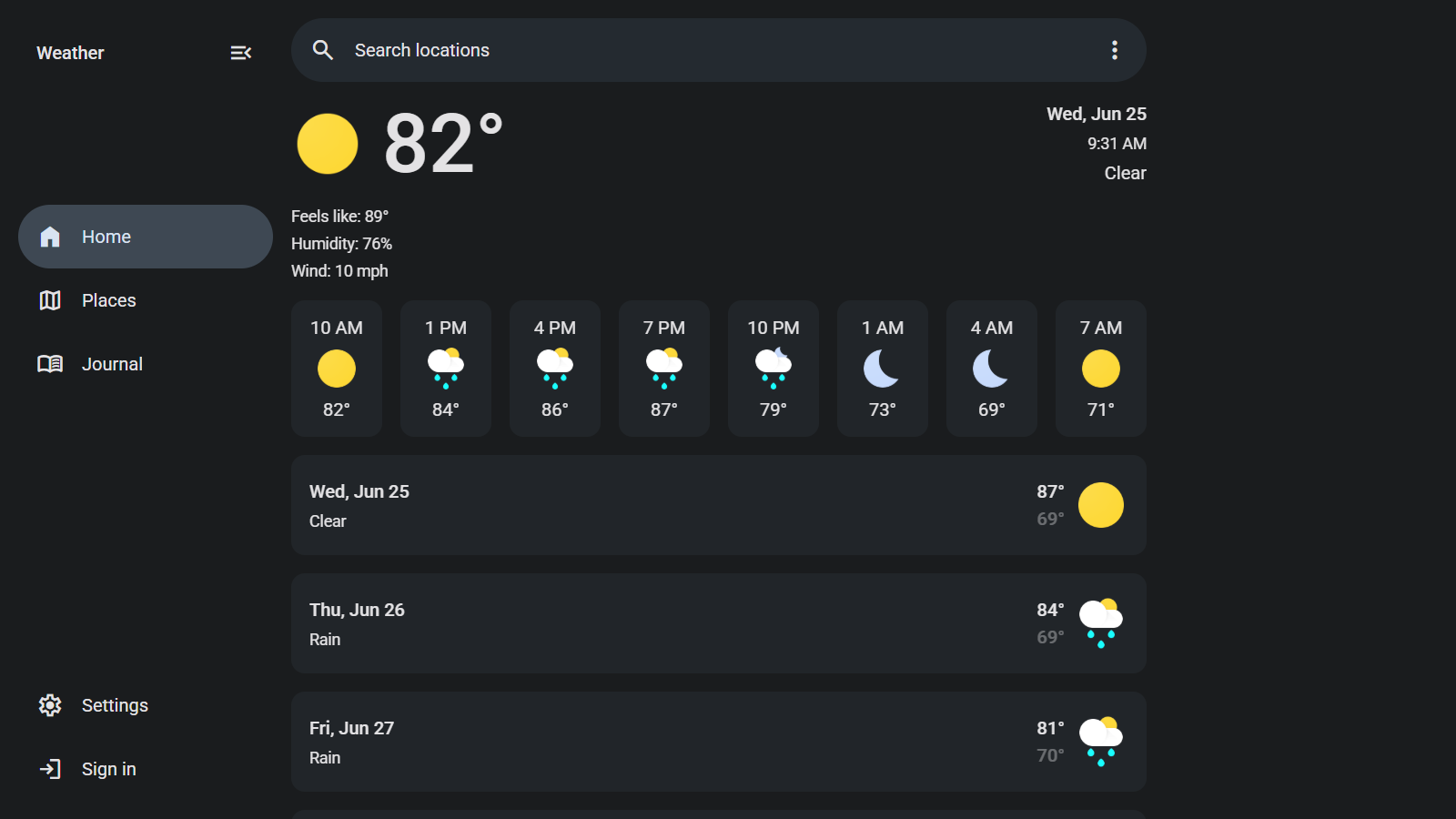Click the Sign in arrow icon
The width and height of the screenshot is (1456, 819).
50,769
